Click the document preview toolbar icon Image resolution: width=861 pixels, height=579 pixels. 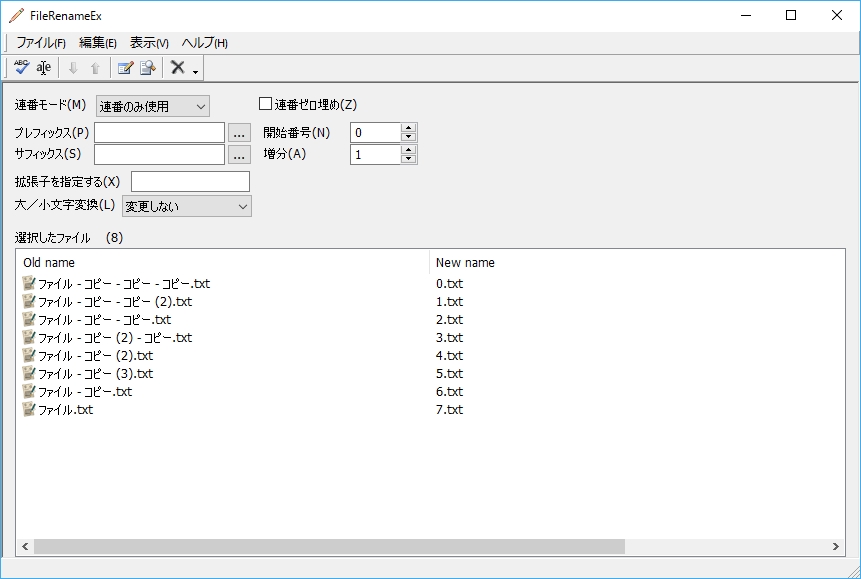146,67
